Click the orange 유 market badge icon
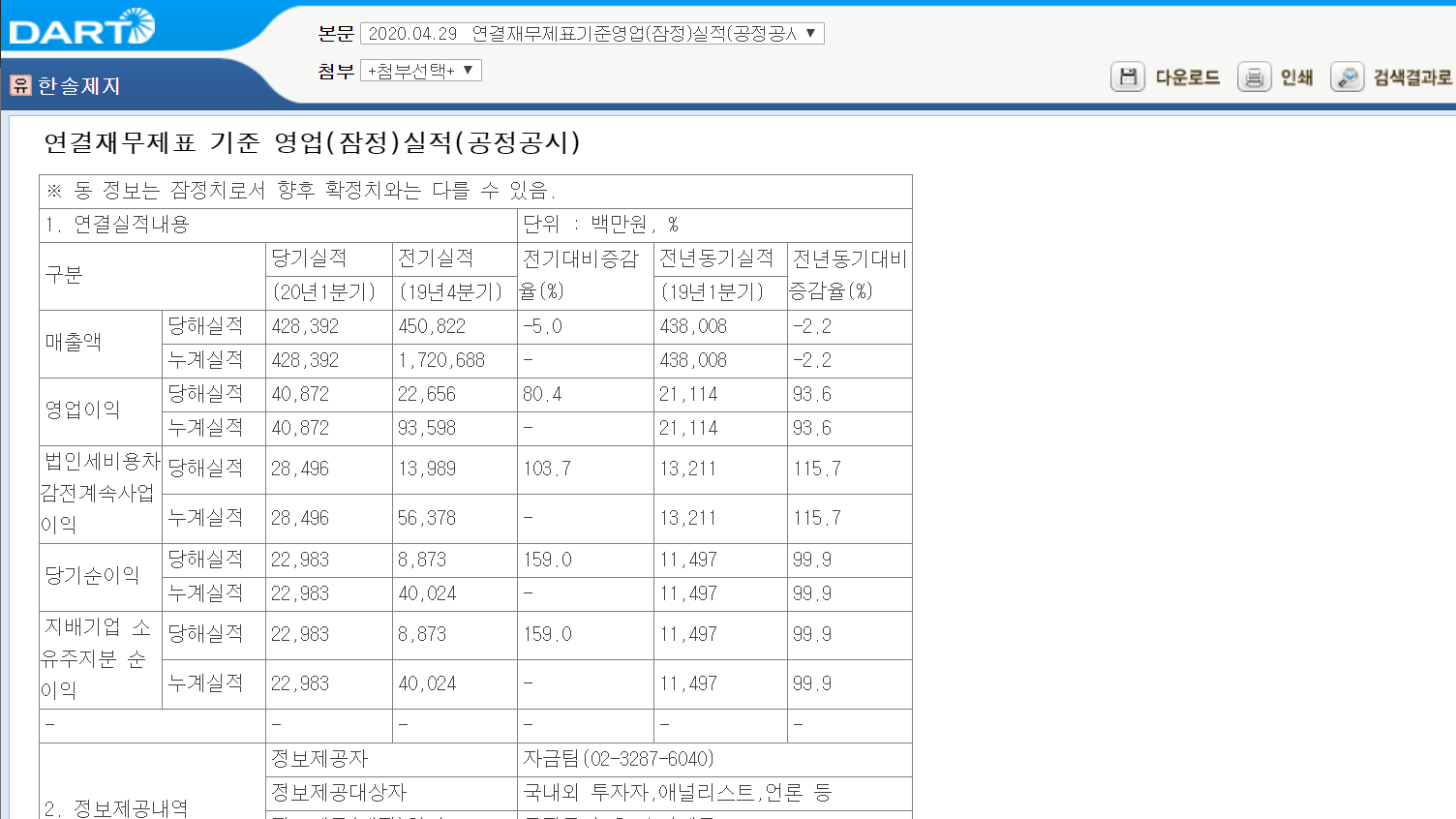The width and height of the screenshot is (1456, 819). point(21,85)
